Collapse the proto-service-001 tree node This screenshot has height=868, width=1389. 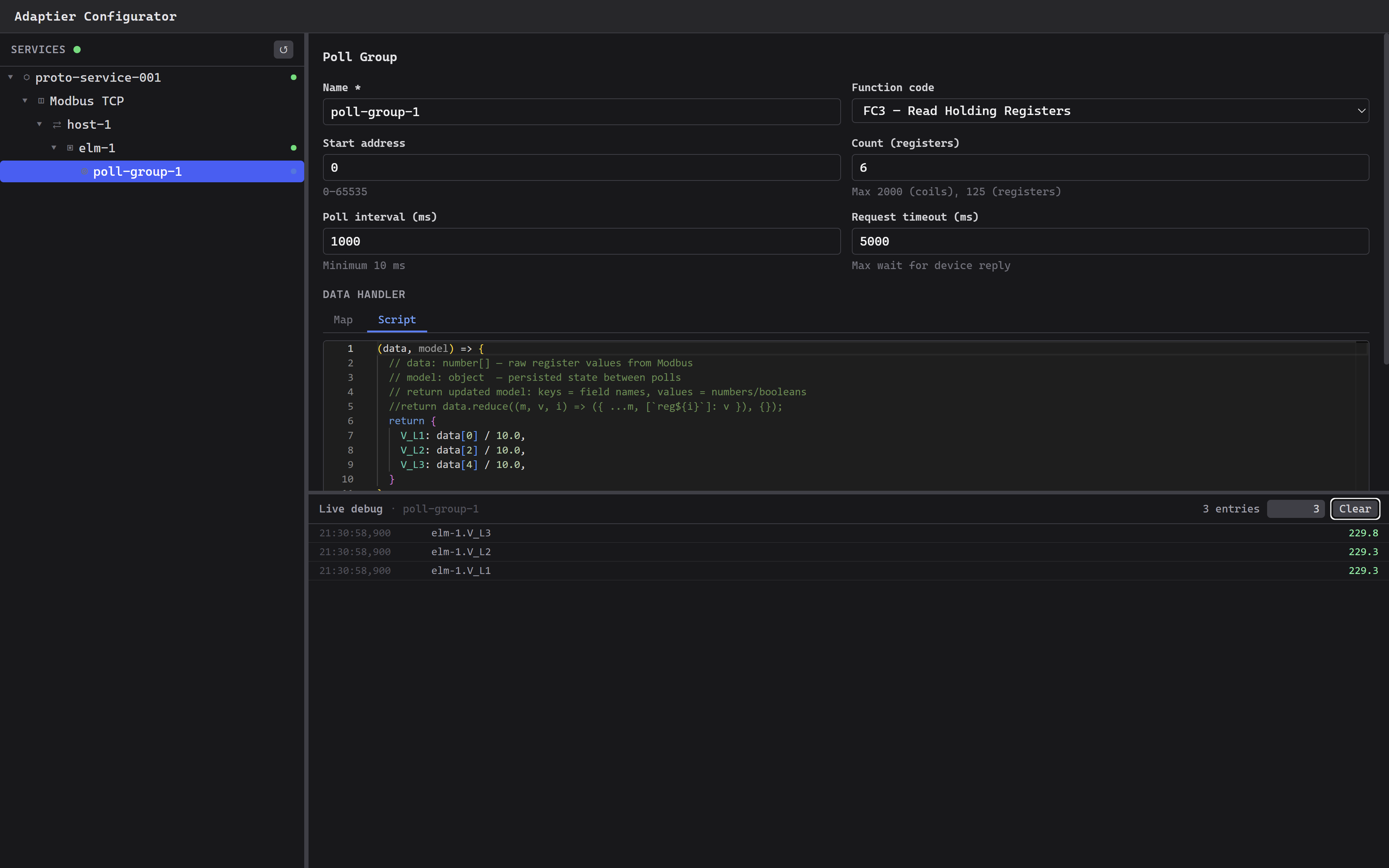10,77
